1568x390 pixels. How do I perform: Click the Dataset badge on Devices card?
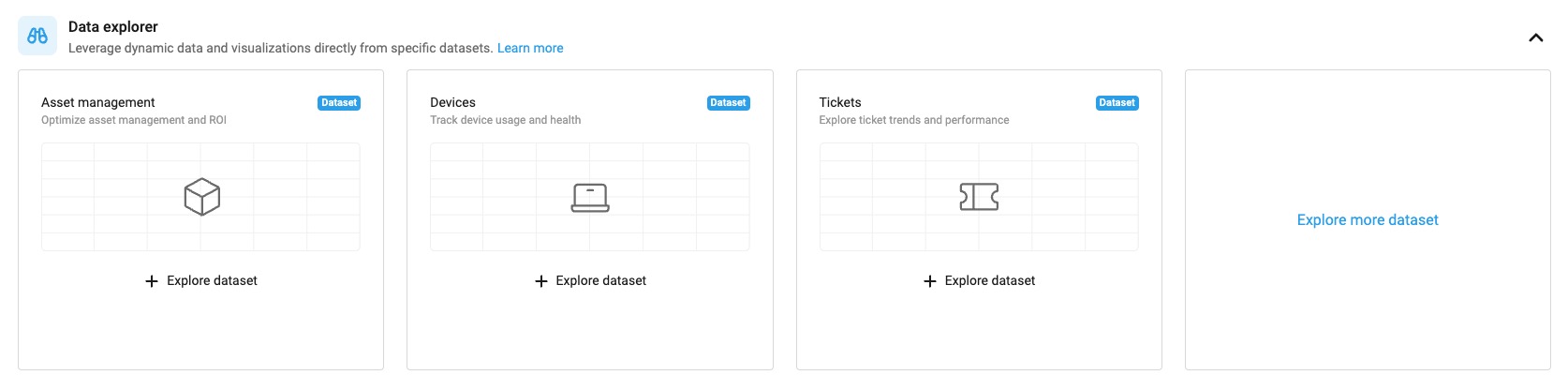coord(728,103)
